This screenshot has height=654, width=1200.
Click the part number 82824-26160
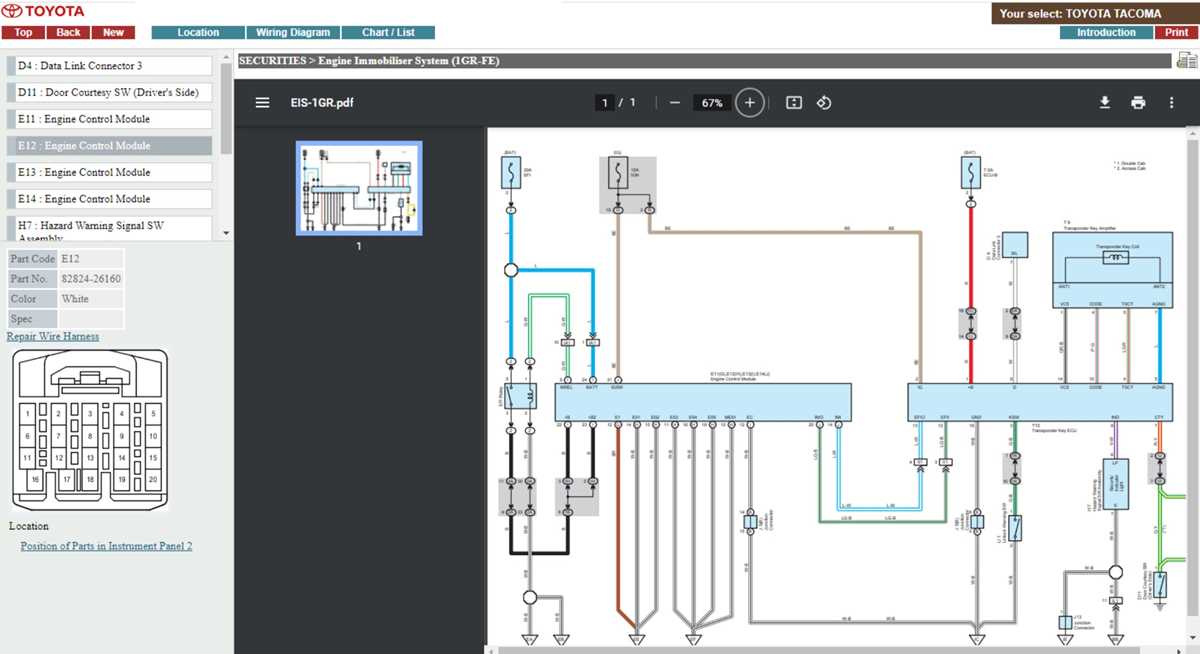point(91,279)
